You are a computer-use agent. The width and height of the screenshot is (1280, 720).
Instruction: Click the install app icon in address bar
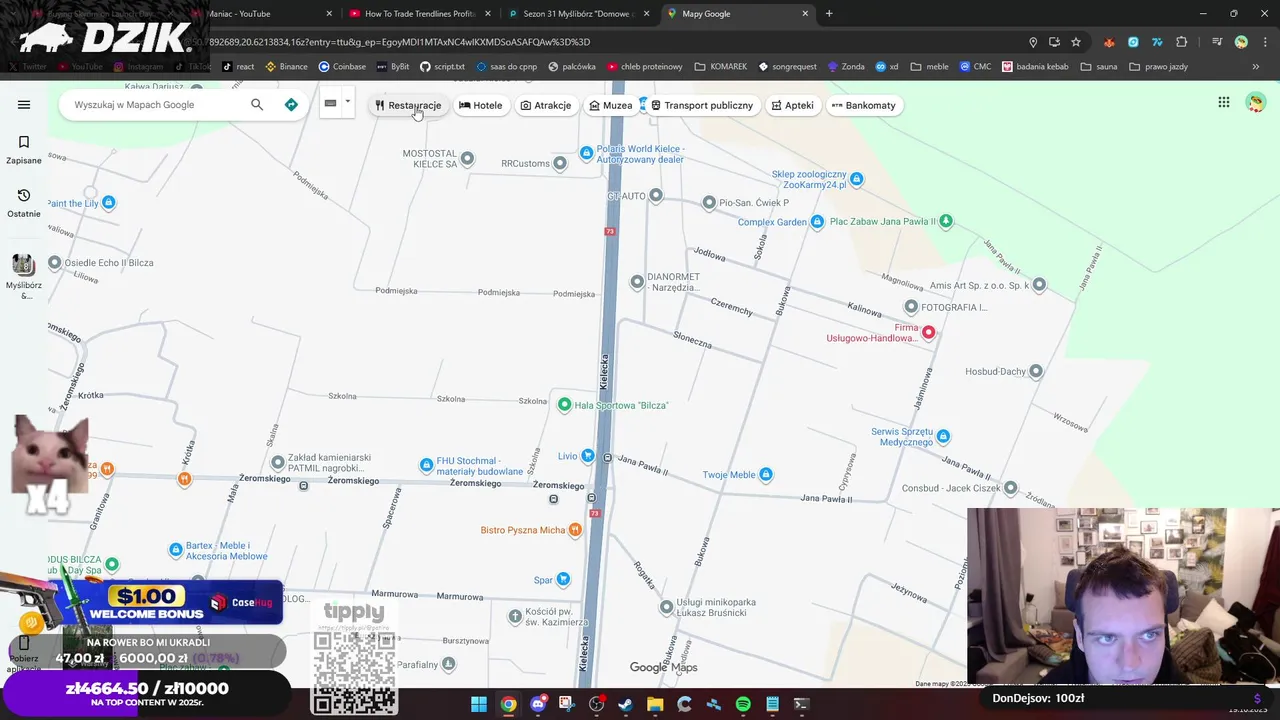tap(1054, 42)
